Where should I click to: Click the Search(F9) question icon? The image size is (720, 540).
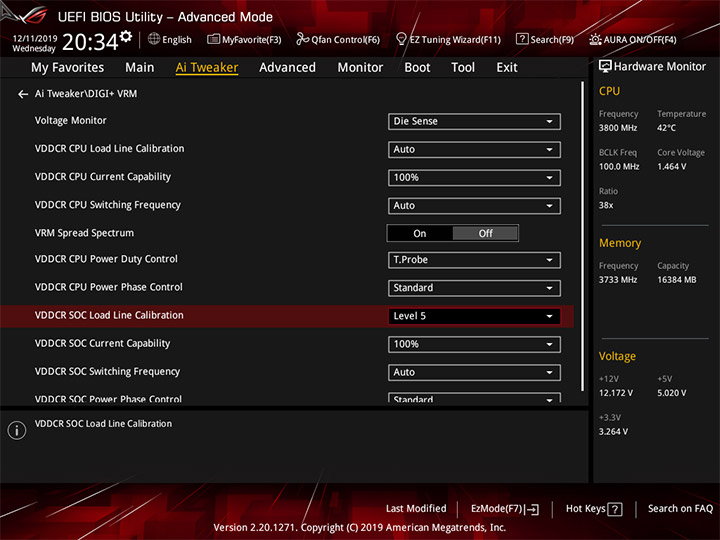522,39
